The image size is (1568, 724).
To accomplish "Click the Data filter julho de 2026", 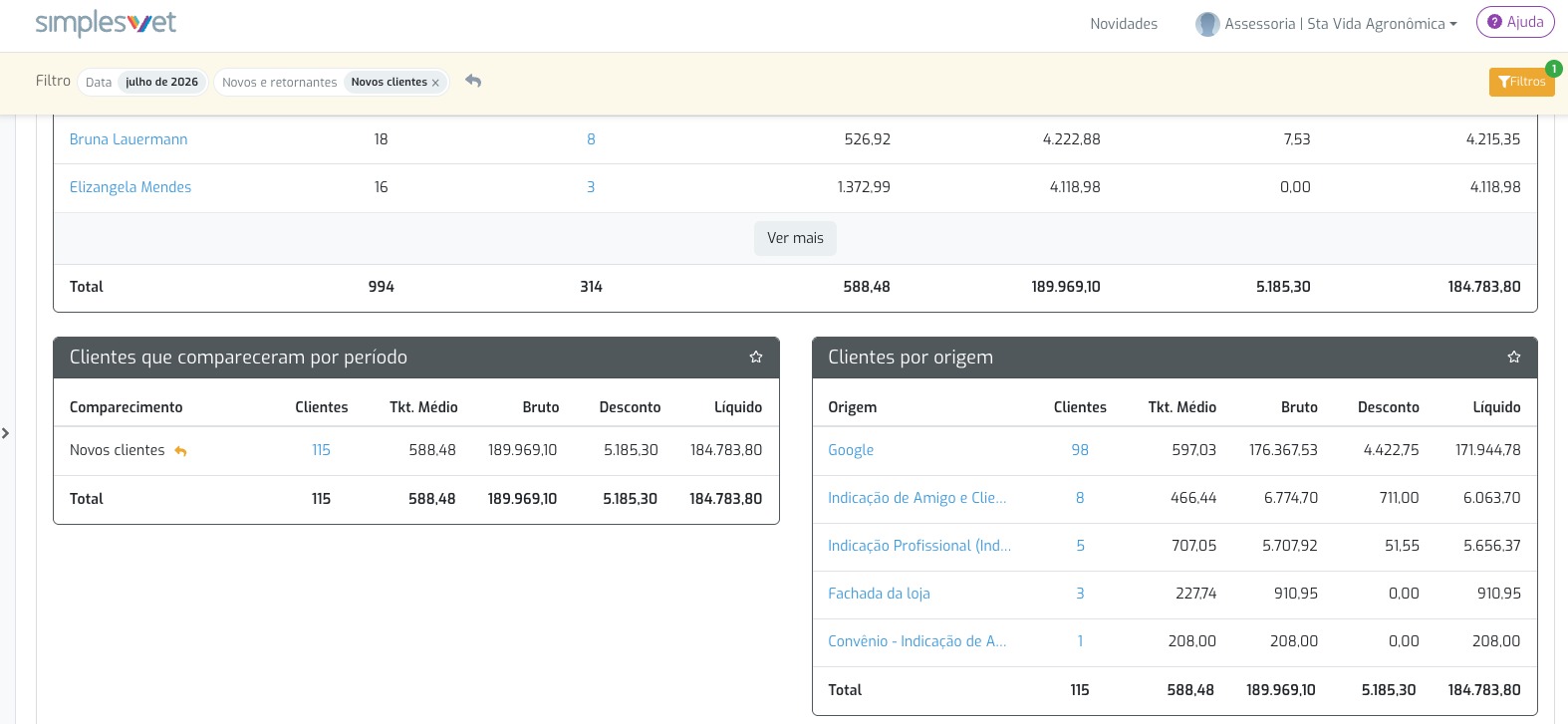I will coord(142,82).
